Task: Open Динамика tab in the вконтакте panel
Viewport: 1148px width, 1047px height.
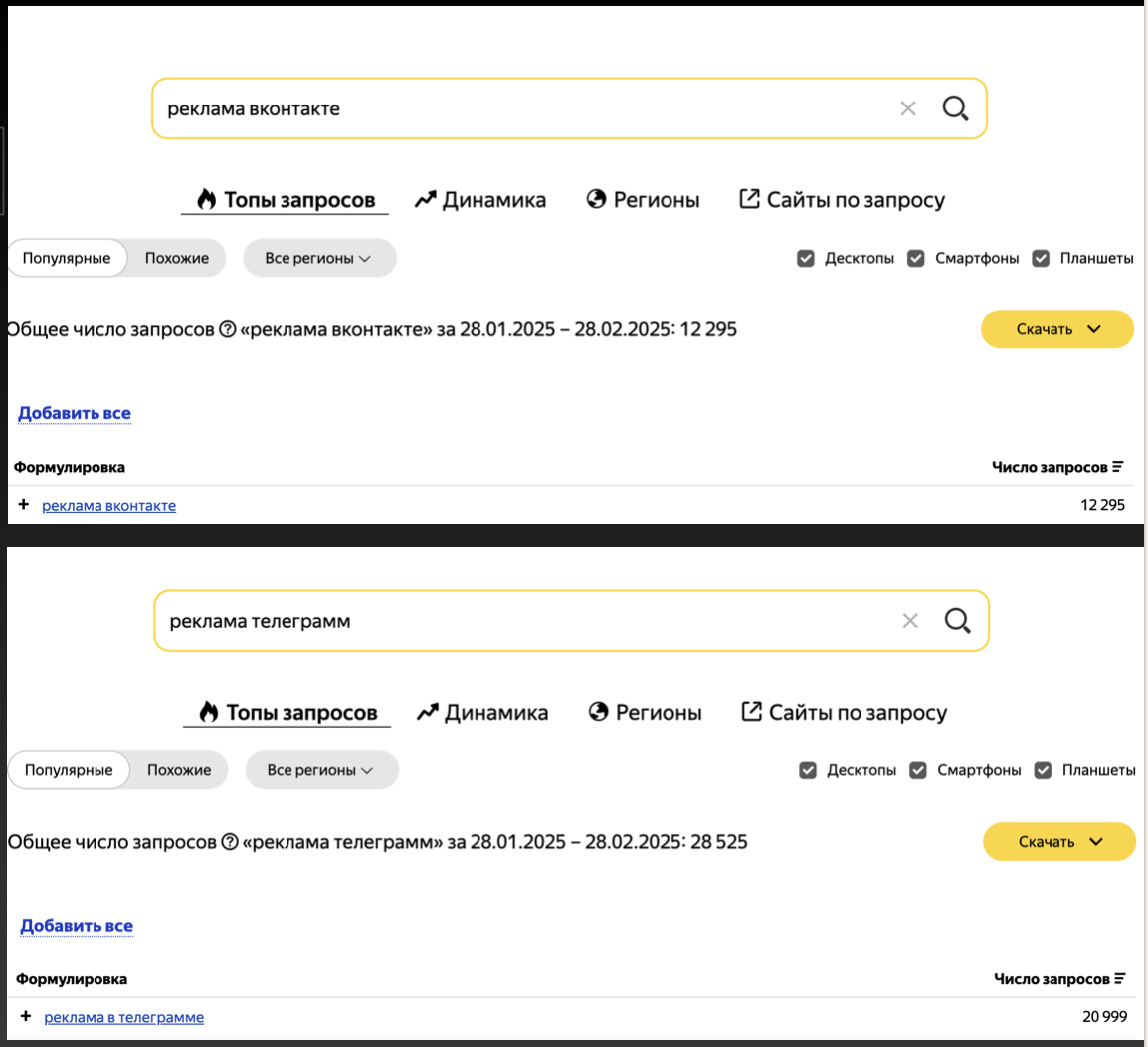Action: tap(480, 200)
